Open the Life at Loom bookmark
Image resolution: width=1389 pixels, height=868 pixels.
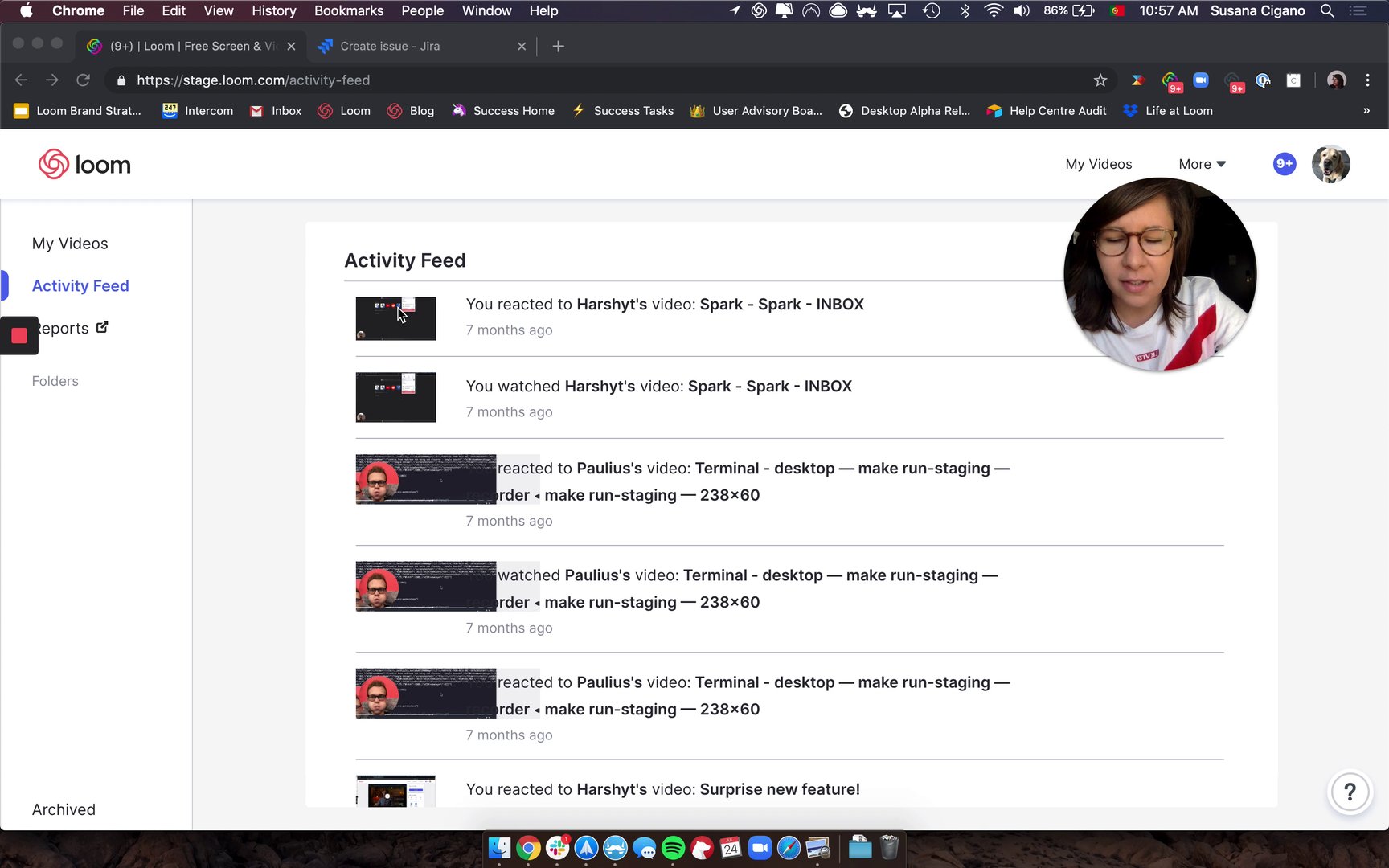(x=1168, y=111)
